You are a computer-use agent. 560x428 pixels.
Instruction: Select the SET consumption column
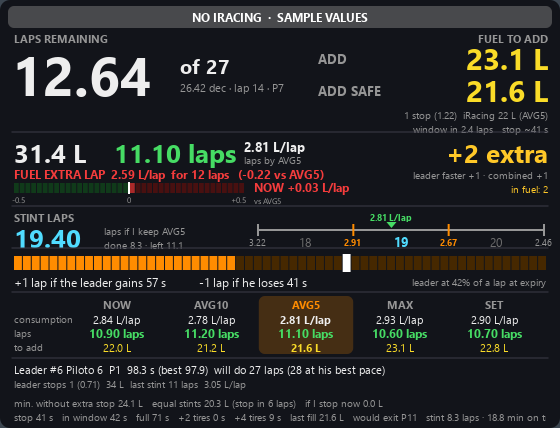point(494,325)
